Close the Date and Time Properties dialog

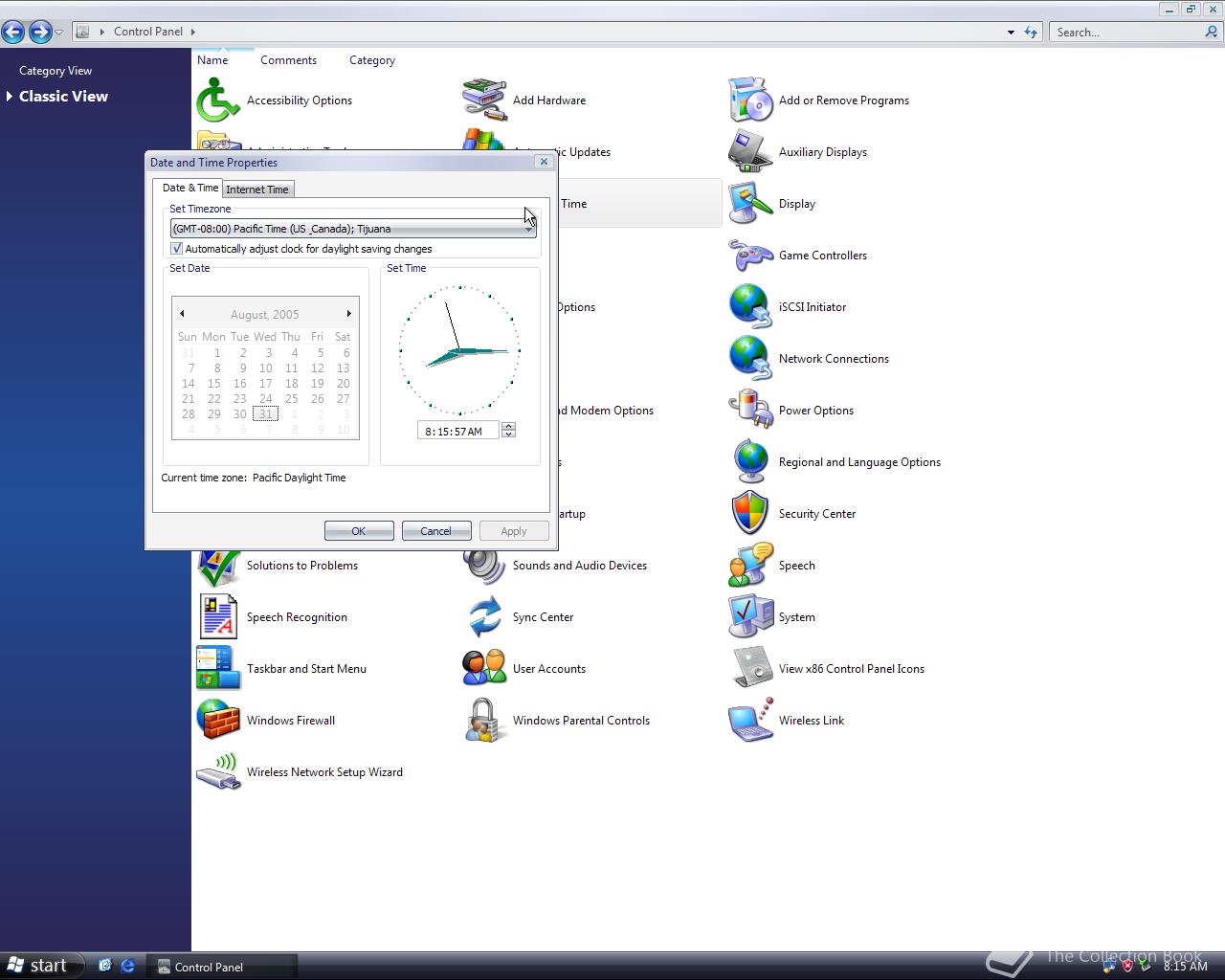544,162
